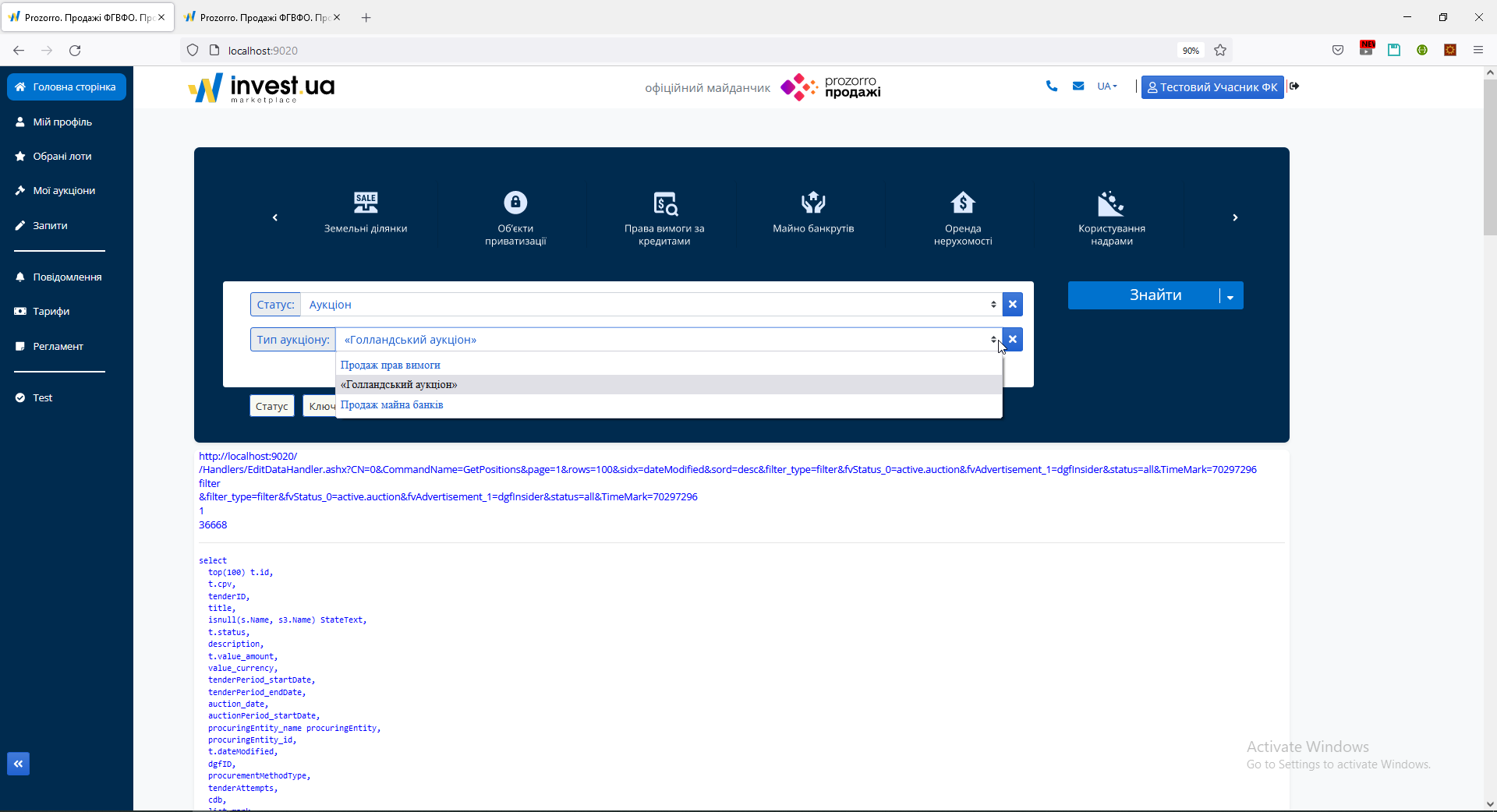Open Тип аукціону select box
The image size is (1497, 812).
coord(669,340)
